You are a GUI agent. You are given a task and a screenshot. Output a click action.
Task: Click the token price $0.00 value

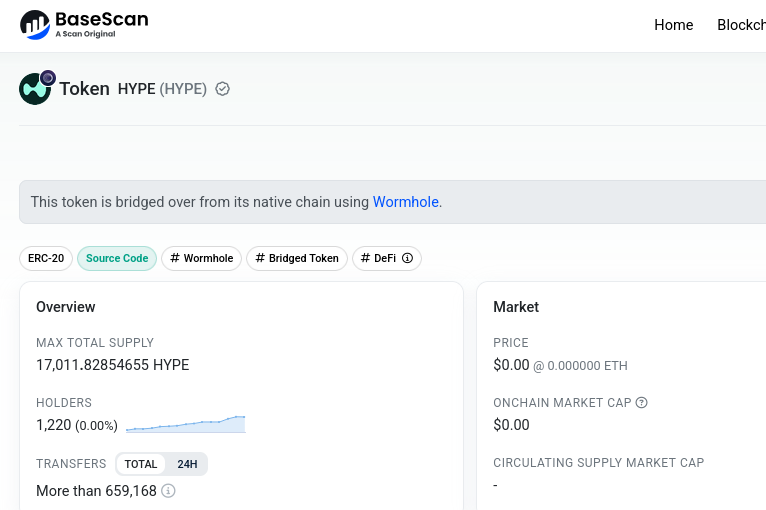tap(511, 365)
